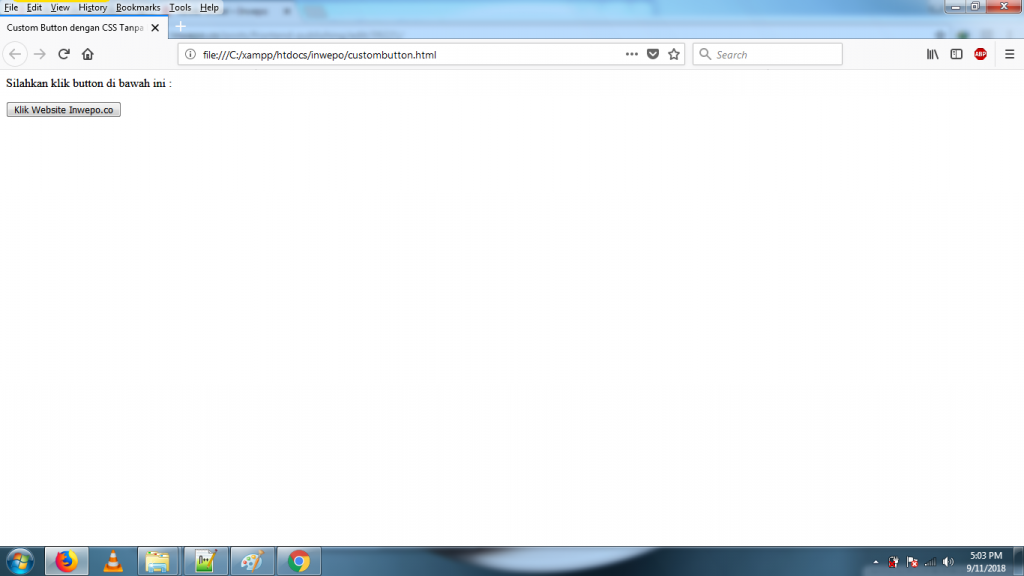Open Notepad++ from the taskbar

(x=206, y=562)
